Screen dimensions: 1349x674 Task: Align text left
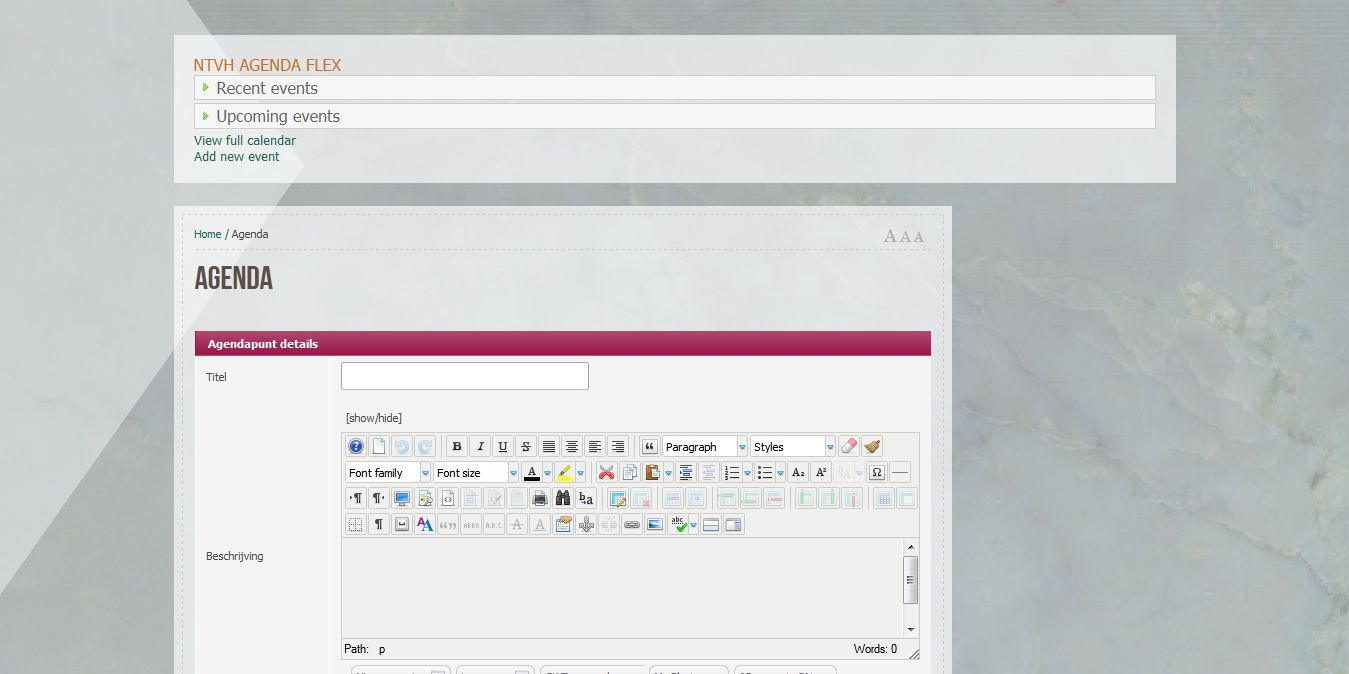point(595,447)
